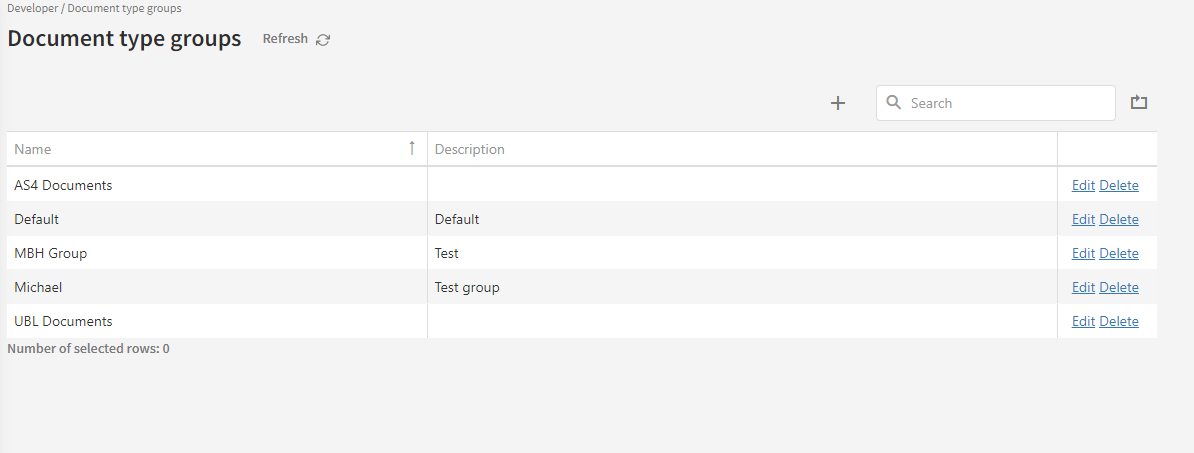Edit the Default group
The image size is (1194, 453).
pos(1083,219)
